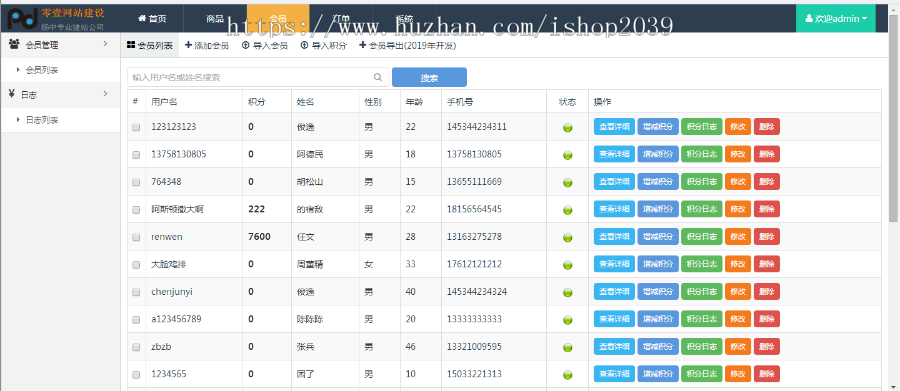Click 删除 for user zbzb
The height and width of the screenshot is (391, 900).
coord(767,346)
